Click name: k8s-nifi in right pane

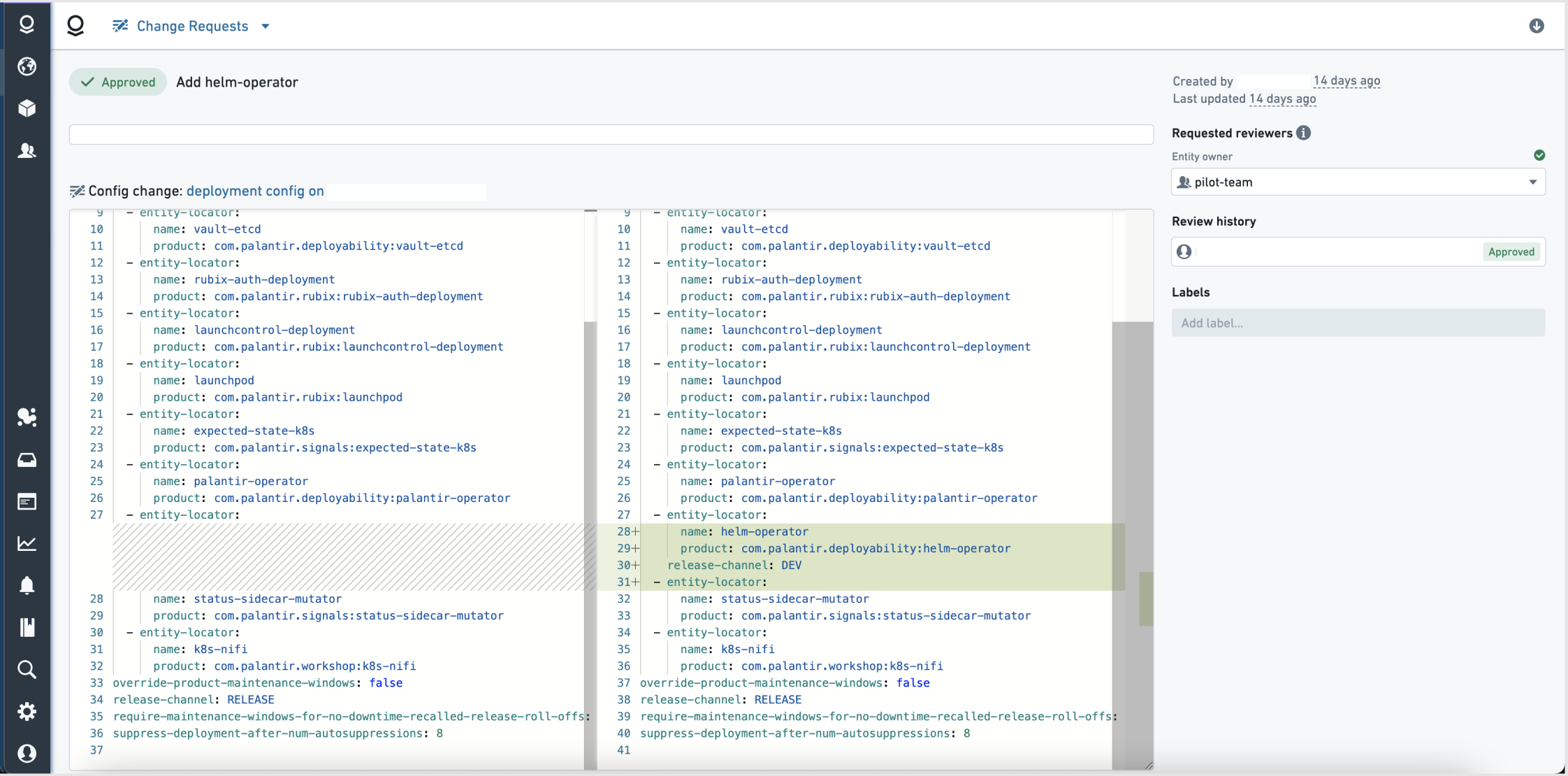(x=727, y=649)
